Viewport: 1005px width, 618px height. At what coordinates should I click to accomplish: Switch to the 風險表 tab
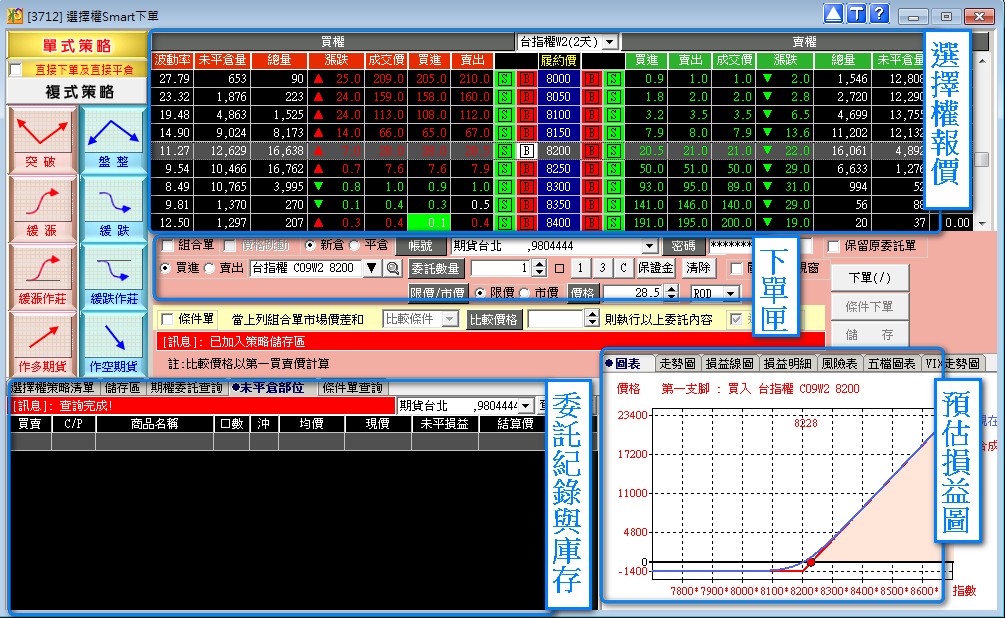pos(840,363)
